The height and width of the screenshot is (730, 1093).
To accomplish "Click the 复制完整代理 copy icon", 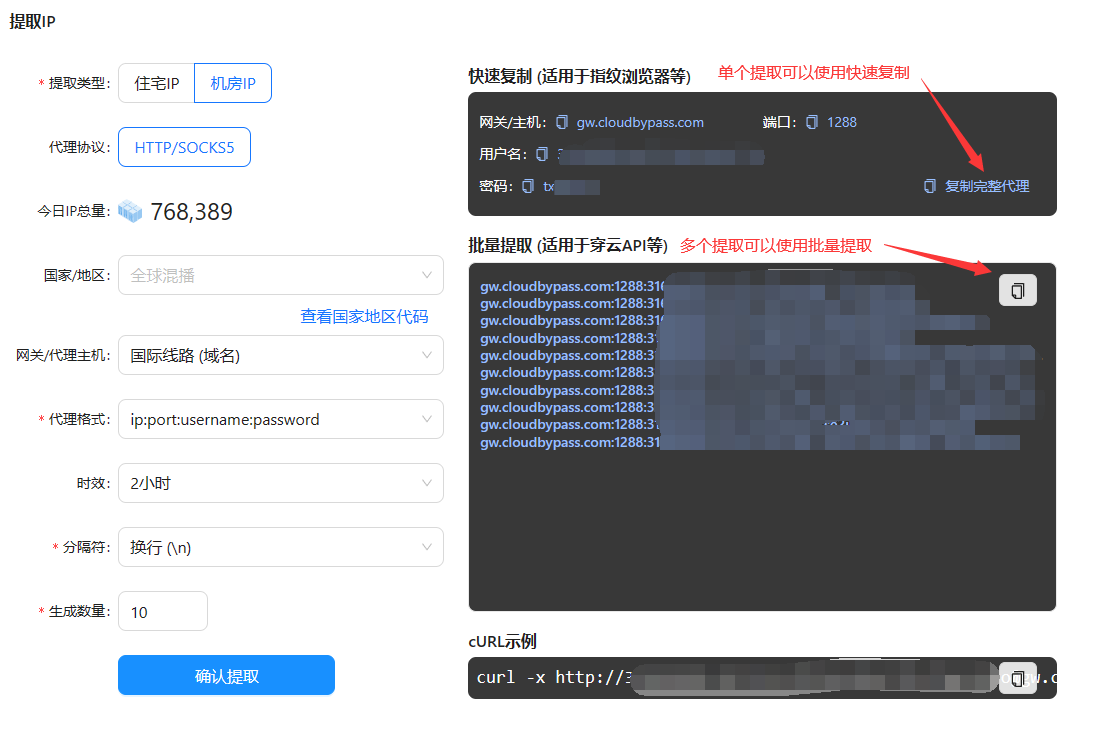I will pyautogui.click(x=930, y=186).
